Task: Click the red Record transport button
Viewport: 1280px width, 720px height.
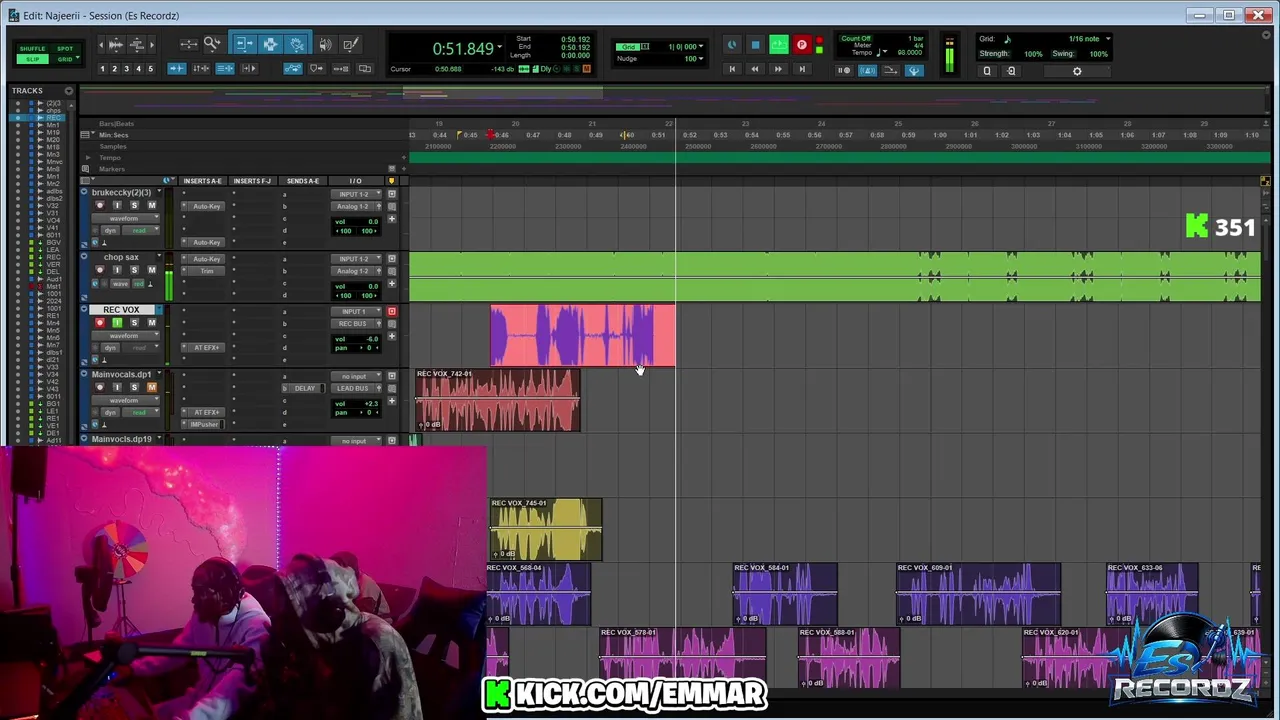Action: 801,45
